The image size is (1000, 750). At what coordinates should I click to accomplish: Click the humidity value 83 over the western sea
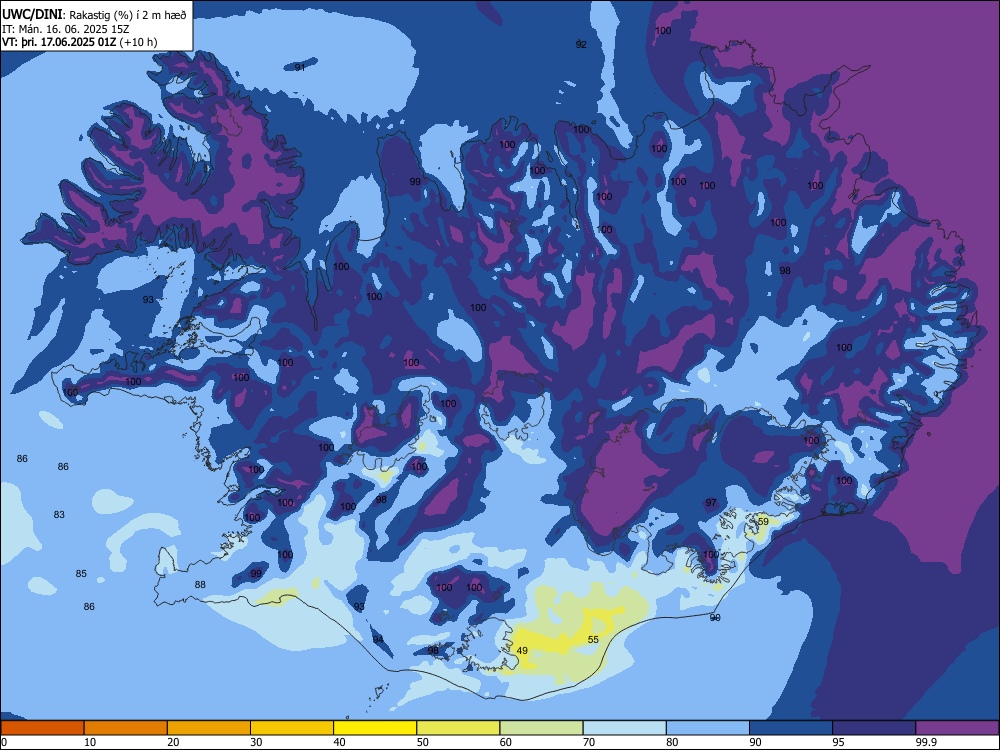(59, 514)
